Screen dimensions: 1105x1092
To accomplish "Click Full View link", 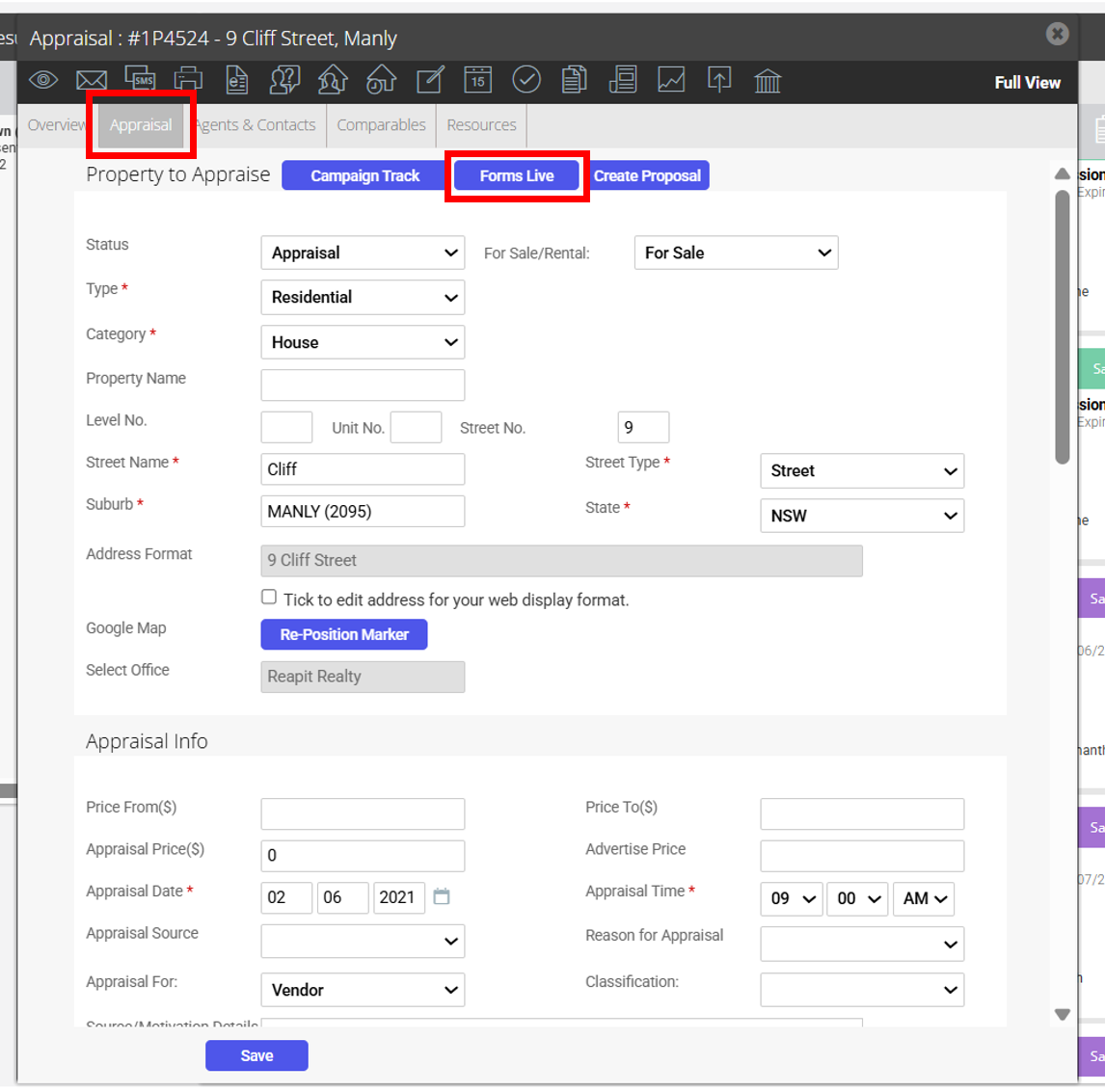I will [1027, 83].
